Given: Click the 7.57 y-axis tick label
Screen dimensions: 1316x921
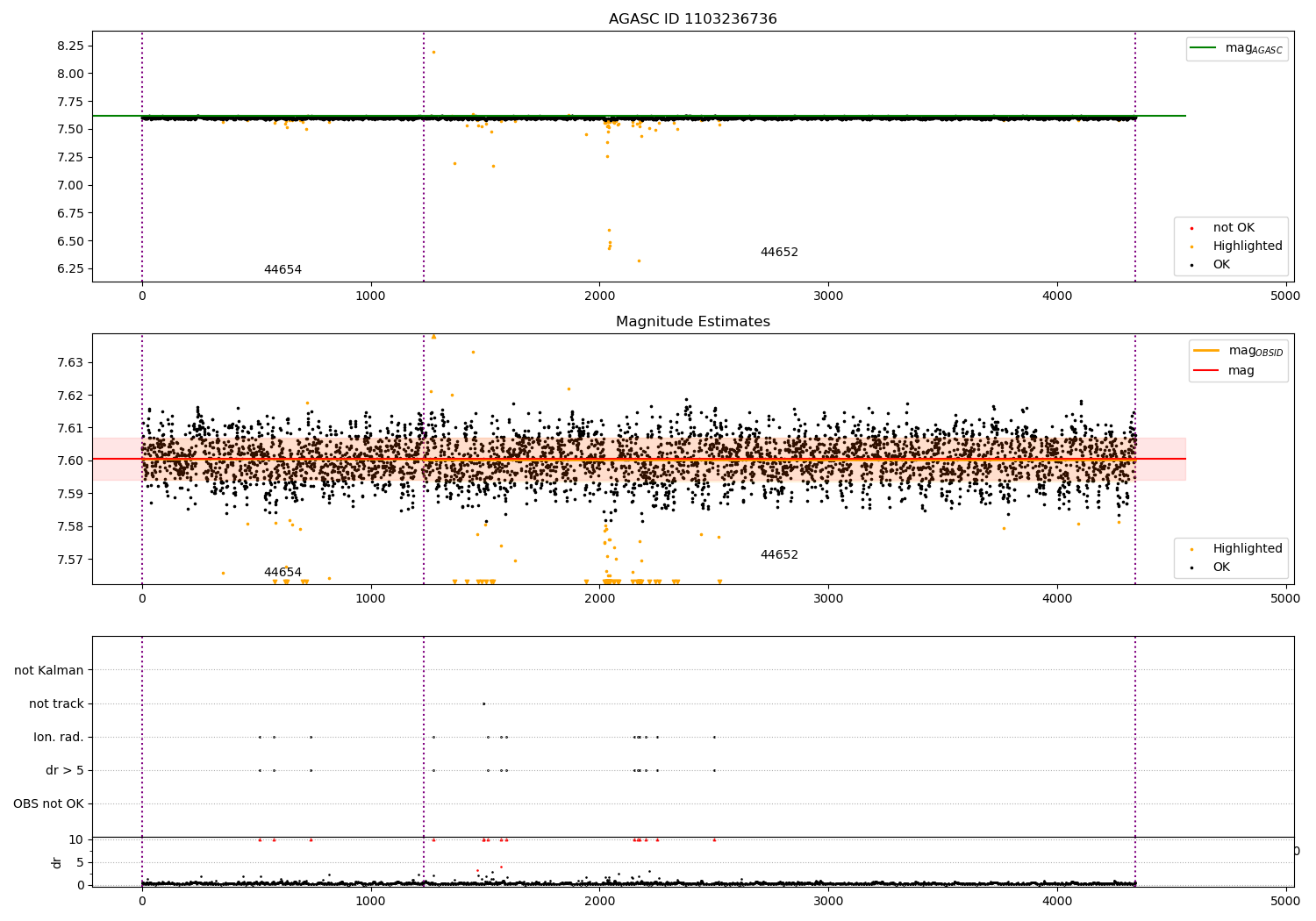Looking at the screenshot, I should 70,560.
